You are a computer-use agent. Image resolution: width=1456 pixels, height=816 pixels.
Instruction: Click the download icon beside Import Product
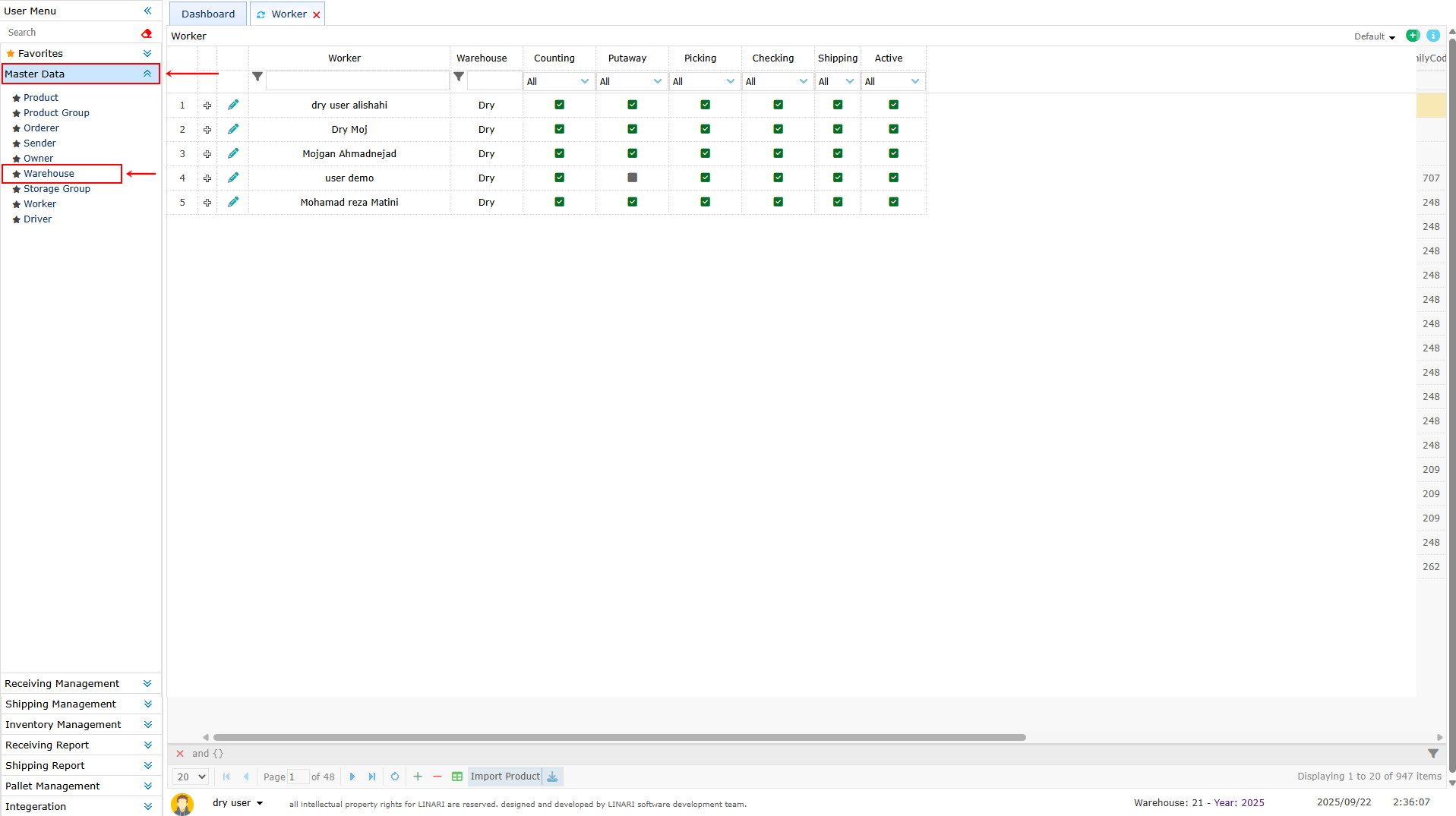tap(553, 777)
